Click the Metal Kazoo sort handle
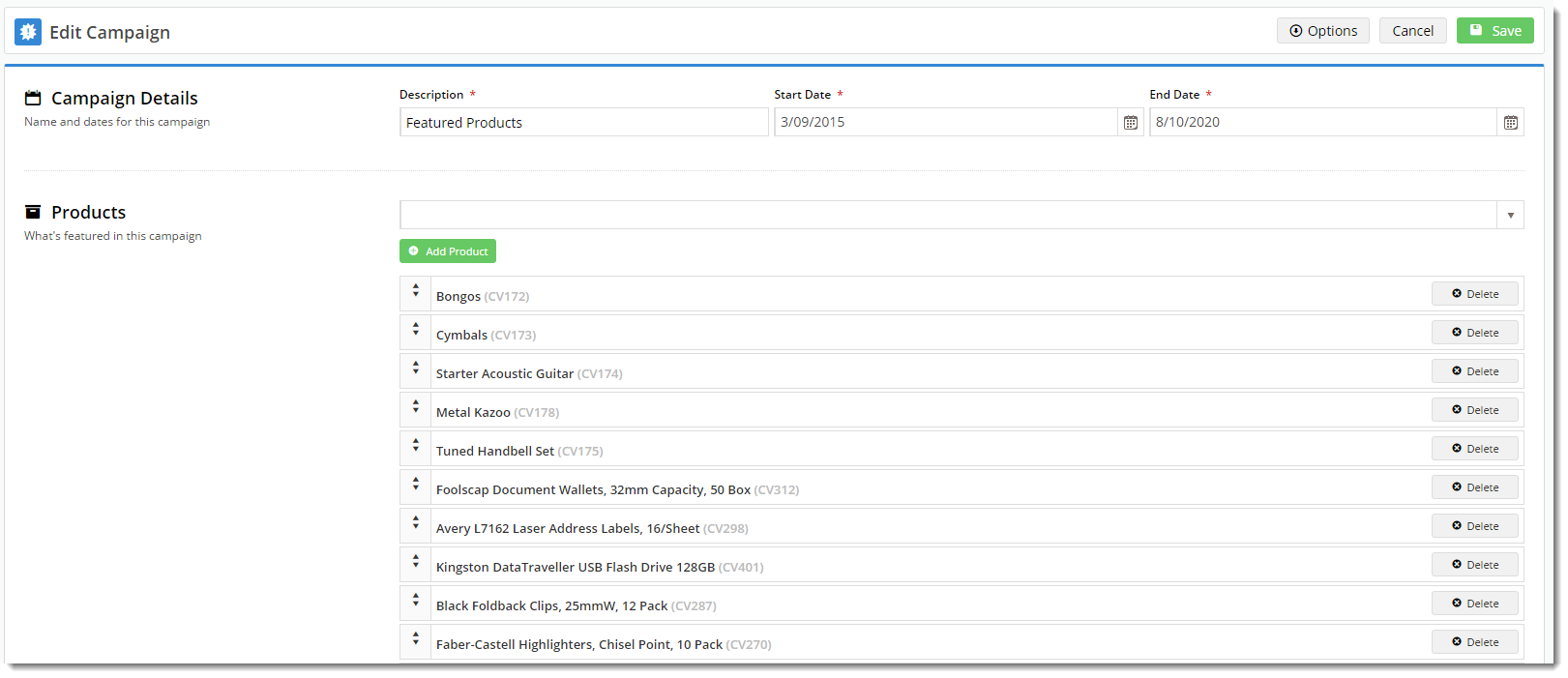 416,405
